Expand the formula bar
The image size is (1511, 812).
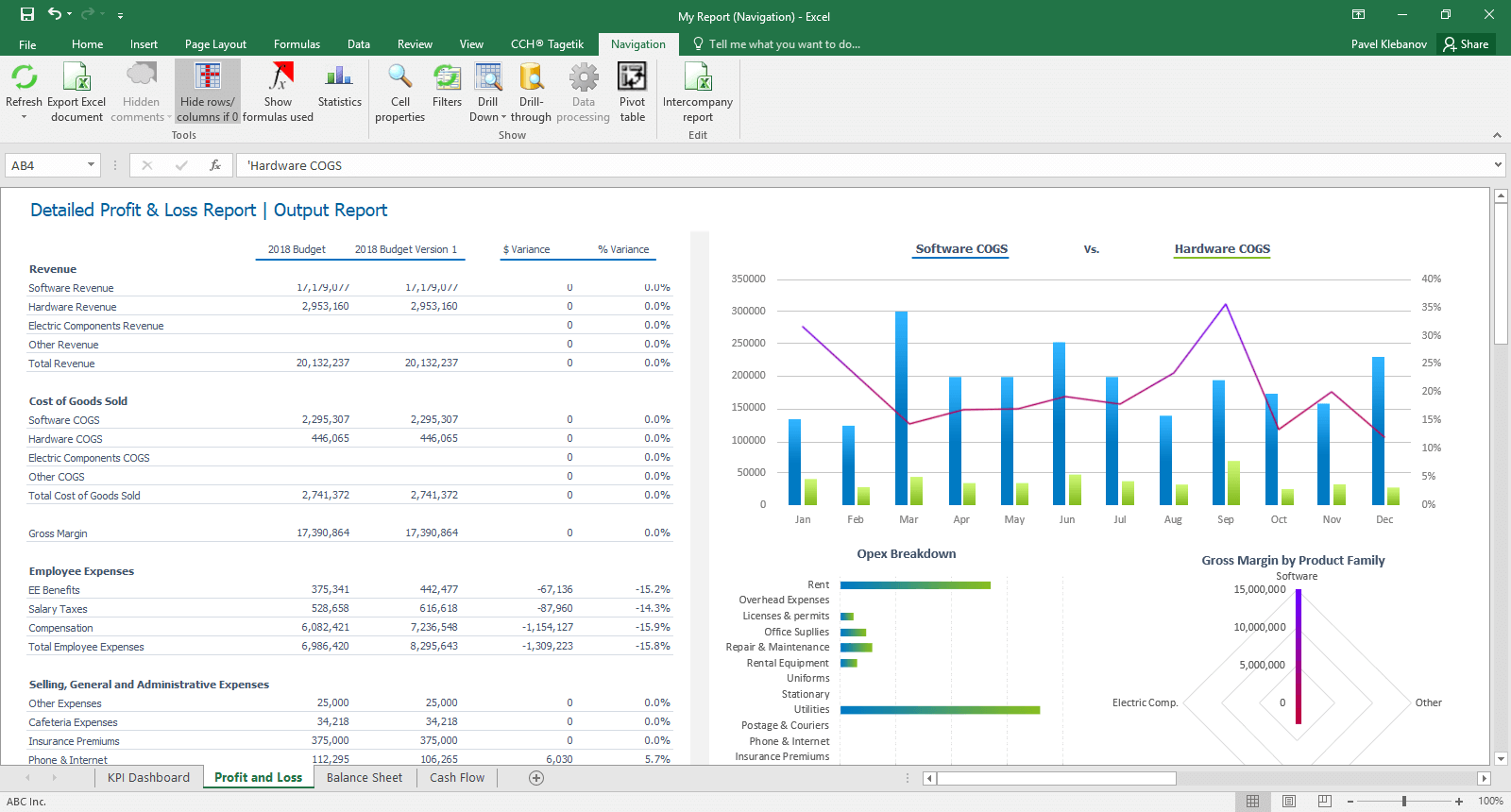click(x=1498, y=165)
